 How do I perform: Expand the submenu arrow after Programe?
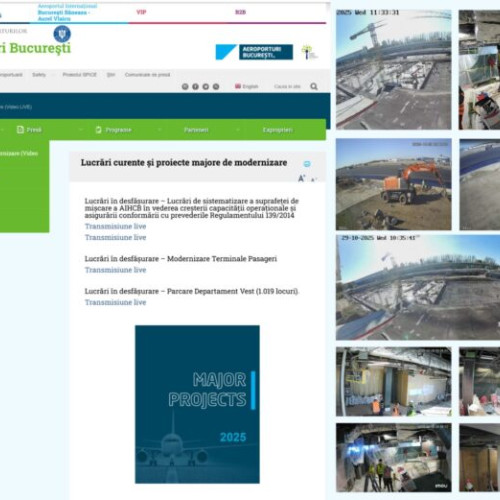click(x=159, y=130)
